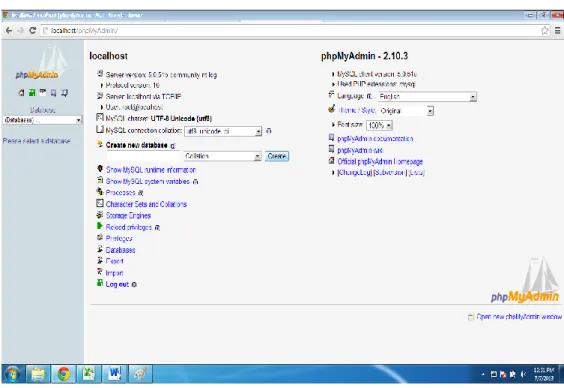The image size is (564, 388).
Task: Click the Home icon in left panel
Action: pos(21,93)
